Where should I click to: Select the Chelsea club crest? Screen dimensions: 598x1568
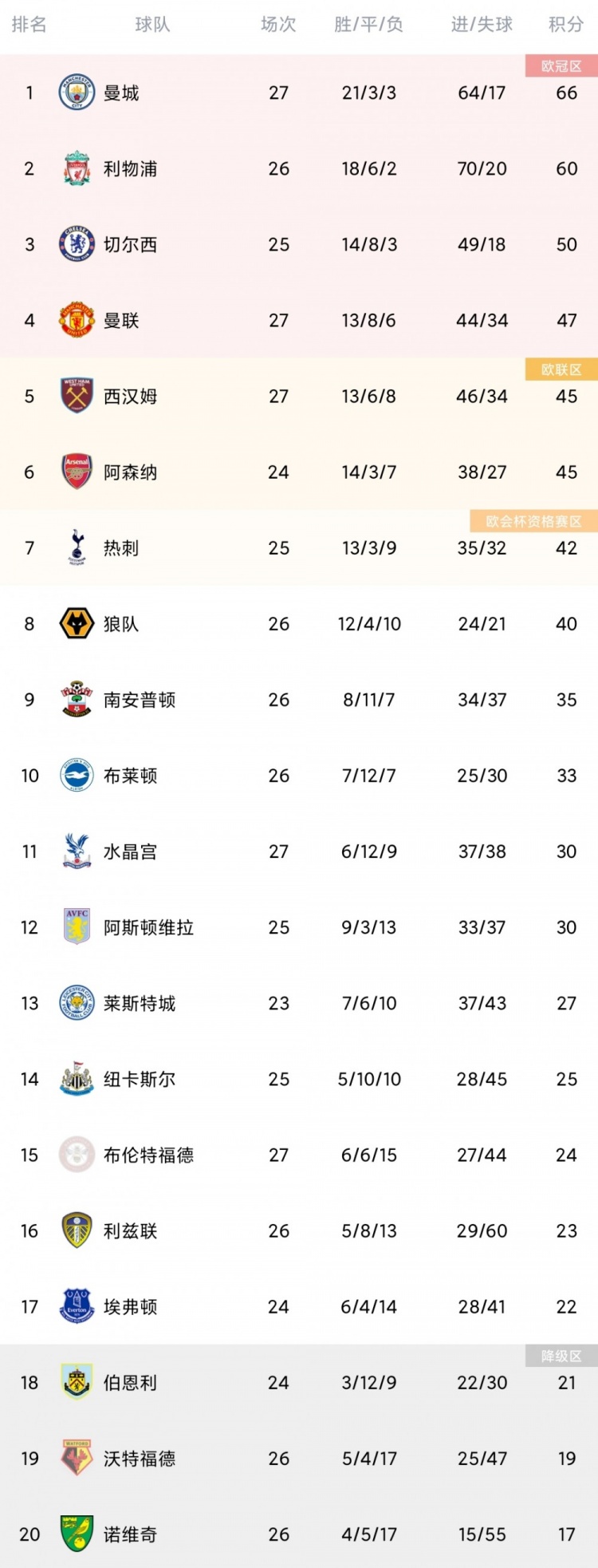[77, 244]
